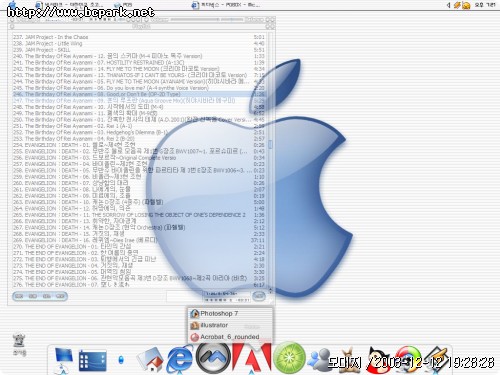The width and height of the screenshot is (500, 375).
Task: Open the blue control panel dock icon
Action: [x=93, y=361]
